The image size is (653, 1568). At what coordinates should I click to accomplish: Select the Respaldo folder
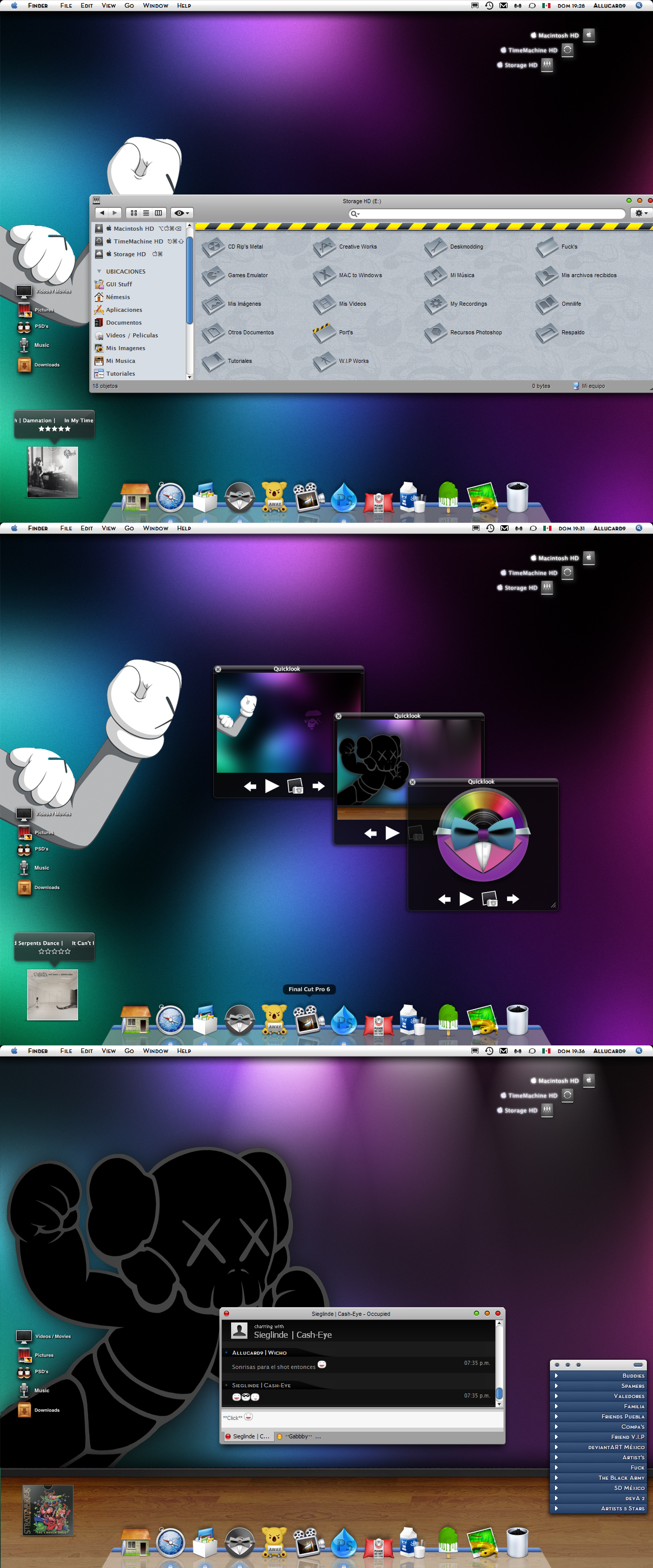pyautogui.click(x=561, y=332)
